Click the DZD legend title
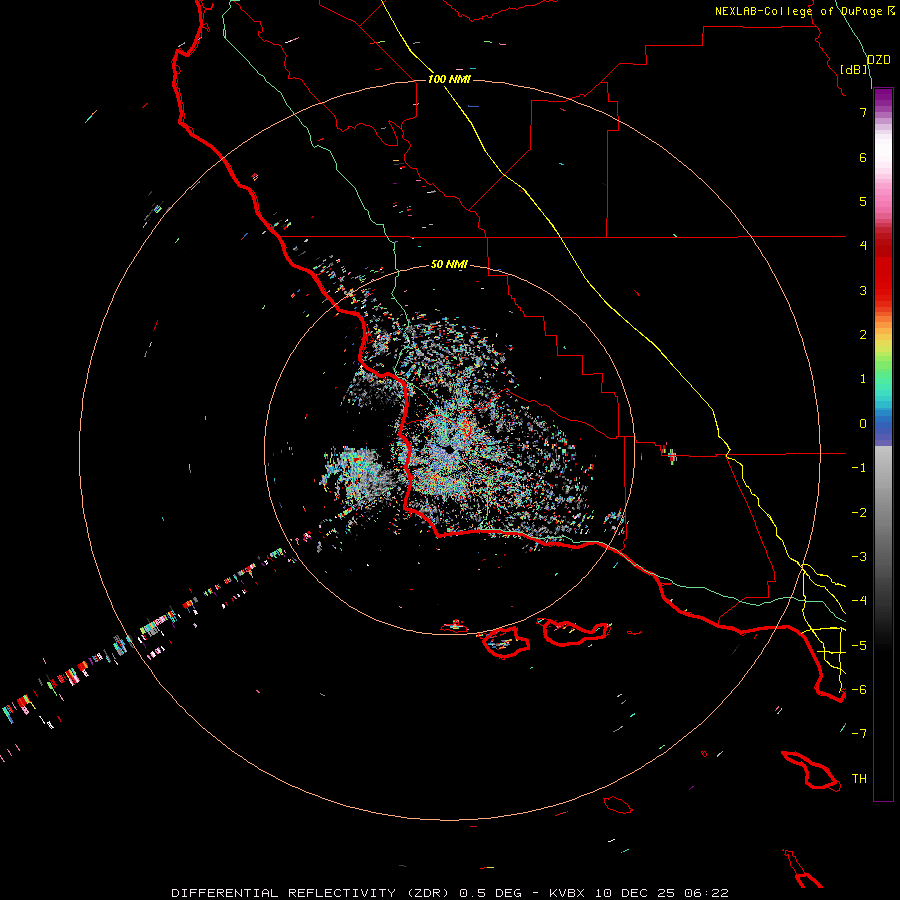900x900 pixels. coord(878,60)
